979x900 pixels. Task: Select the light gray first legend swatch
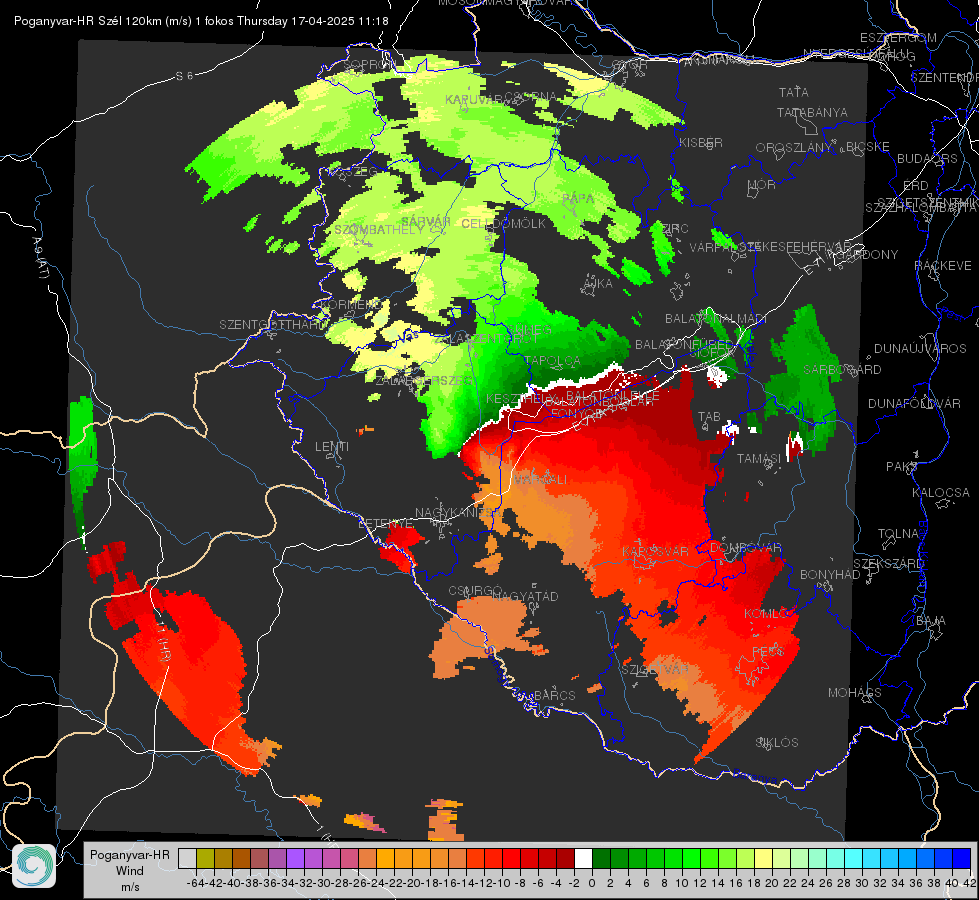click(x=187, y=859)
